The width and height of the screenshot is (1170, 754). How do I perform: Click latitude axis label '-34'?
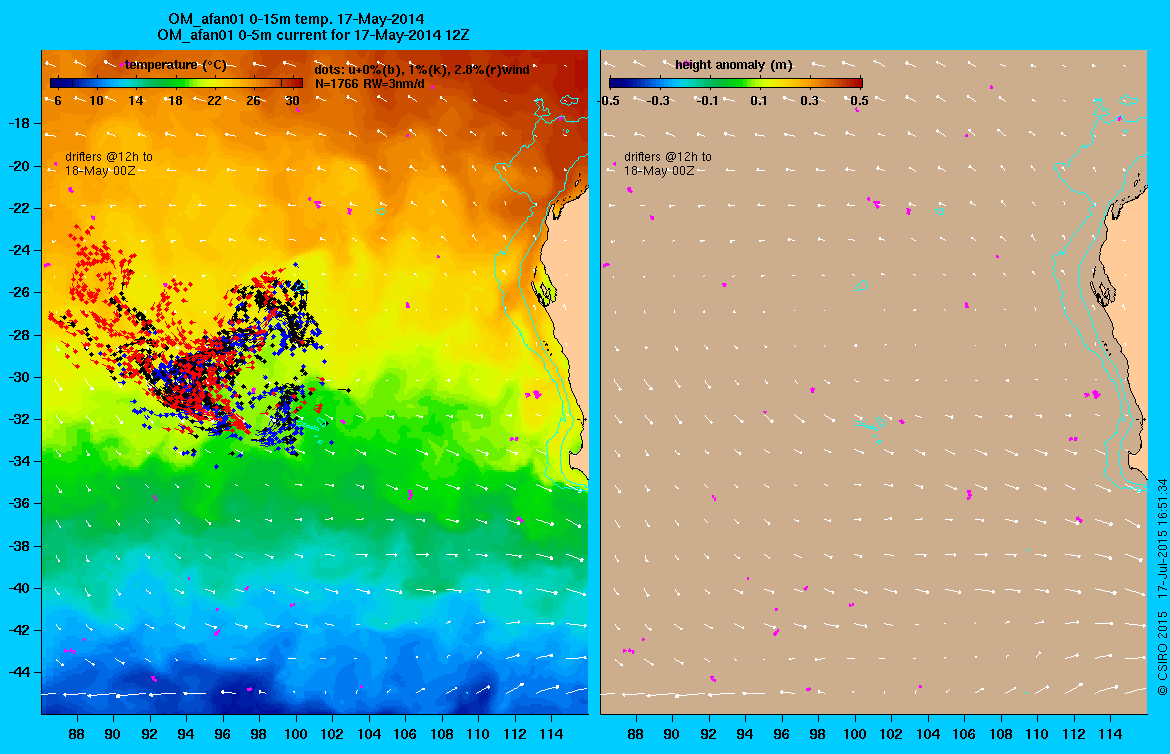pos(19,461)
